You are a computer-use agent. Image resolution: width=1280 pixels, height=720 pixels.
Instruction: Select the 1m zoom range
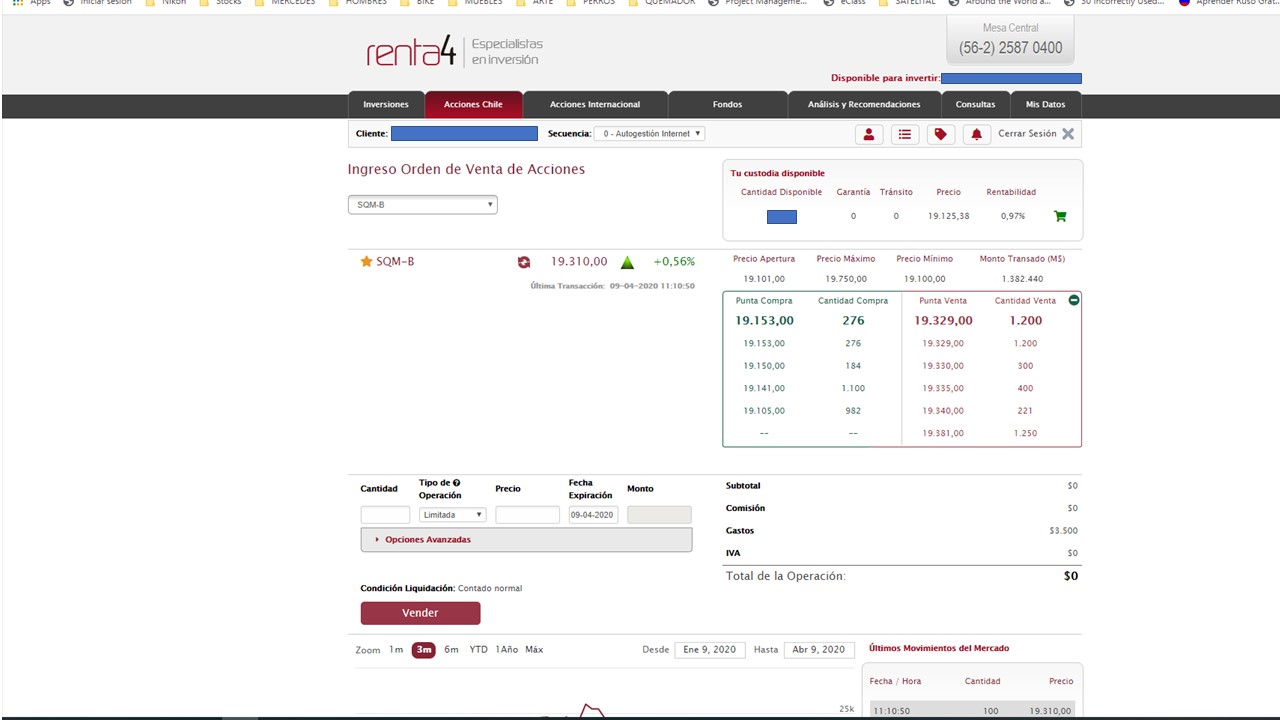pyautogui.click(x=396, y=650)
